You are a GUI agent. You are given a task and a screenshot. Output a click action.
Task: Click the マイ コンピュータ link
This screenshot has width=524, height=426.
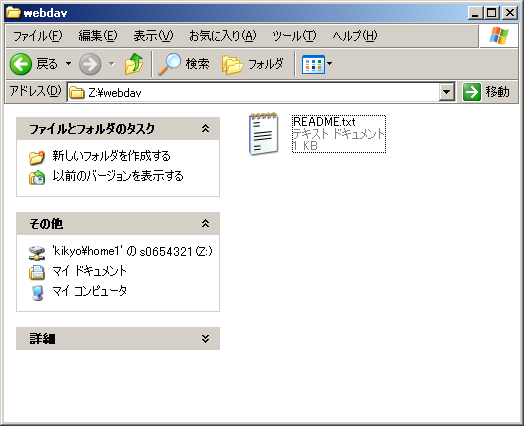[x=90, y=291]
